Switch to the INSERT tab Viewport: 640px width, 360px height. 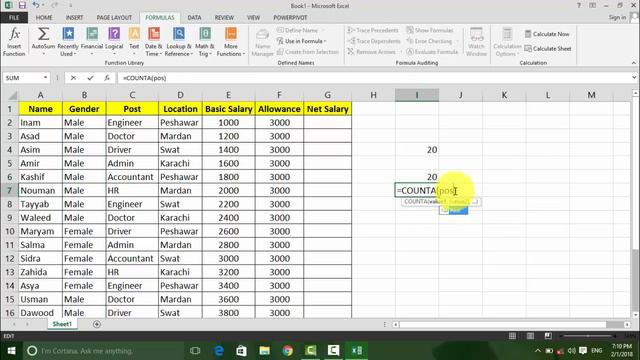pos(74,18)
